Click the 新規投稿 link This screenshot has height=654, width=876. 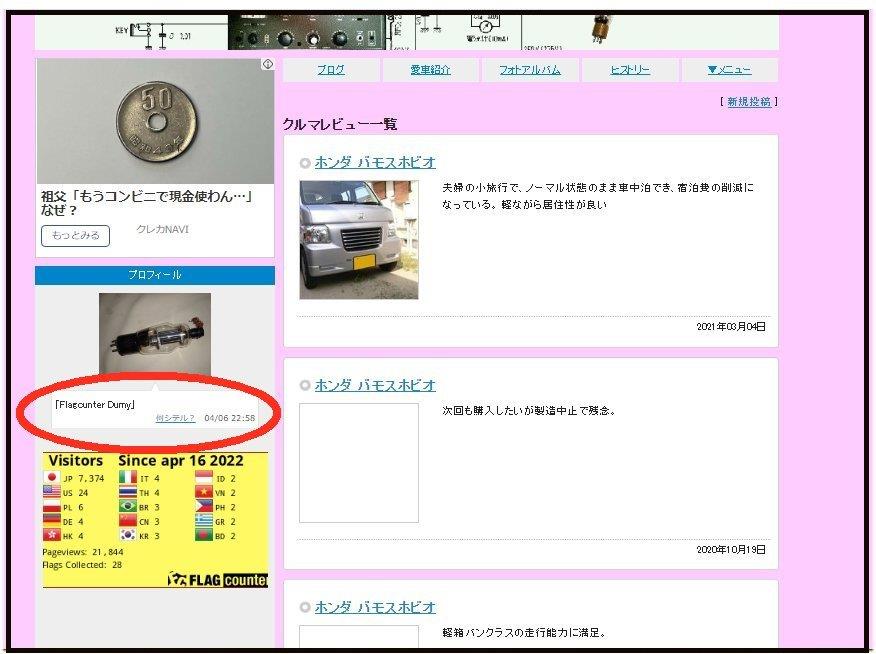(x=749, y=102)
